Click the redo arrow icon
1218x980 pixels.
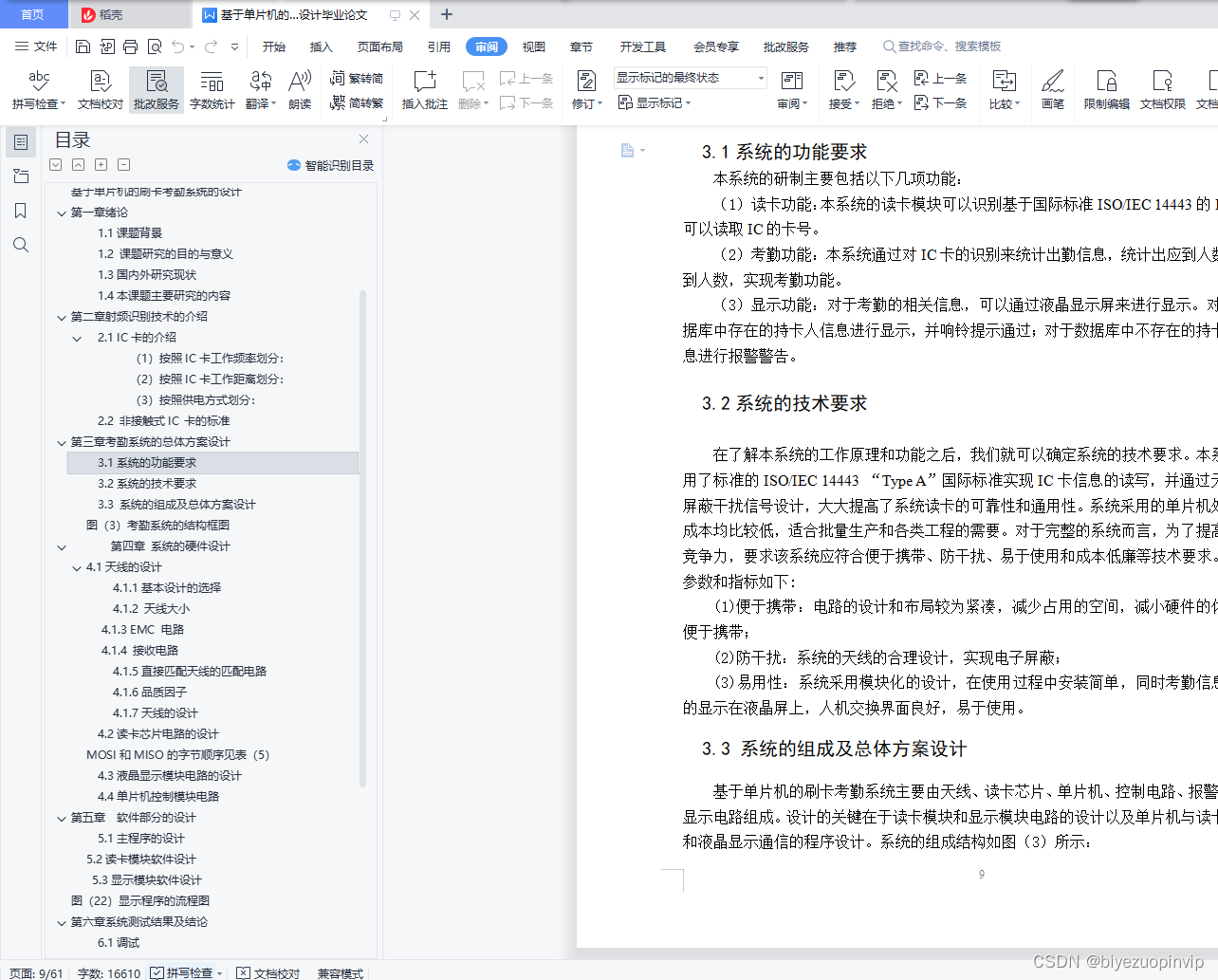coord(211,46)
